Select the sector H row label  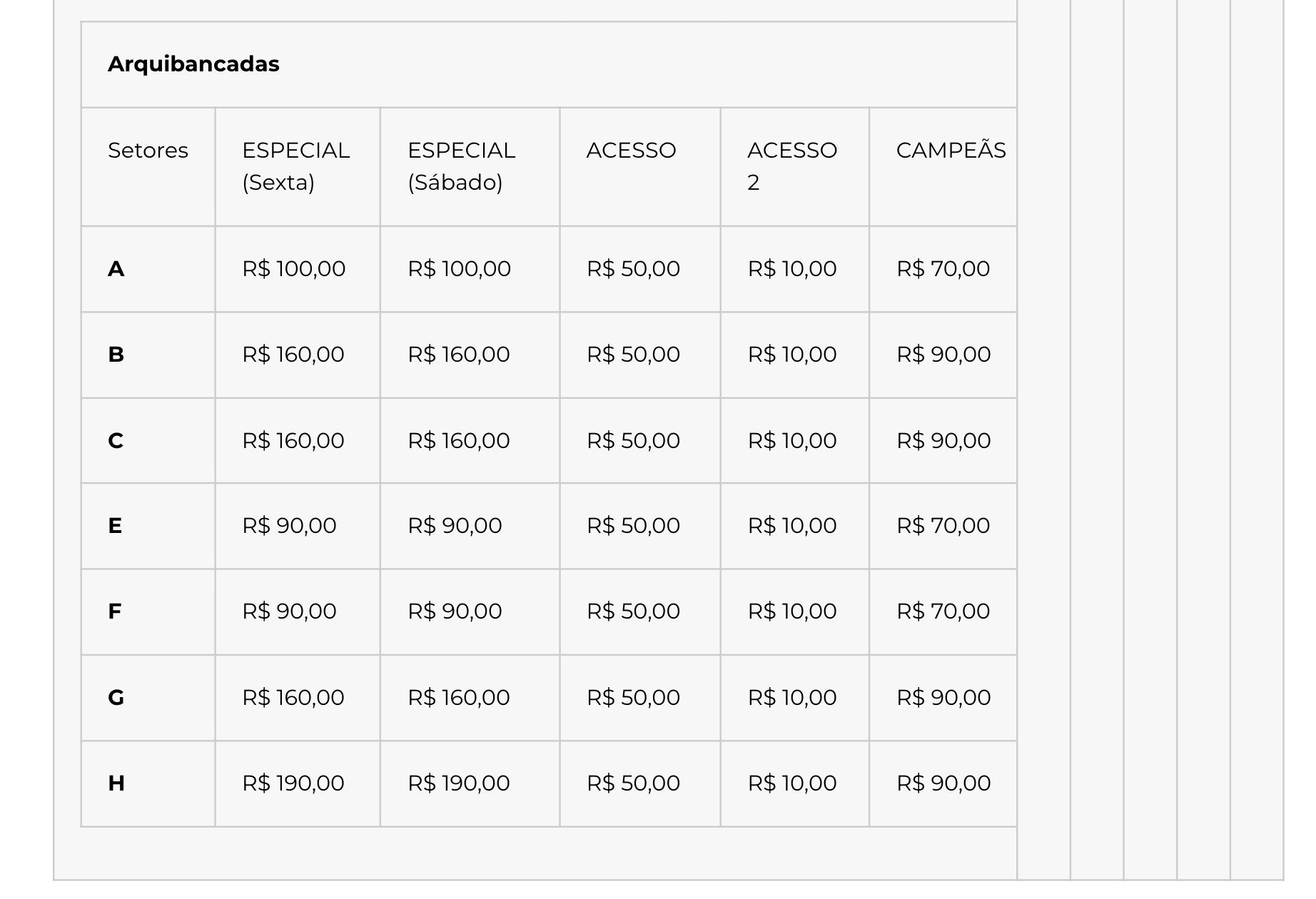tap(116, 783)
